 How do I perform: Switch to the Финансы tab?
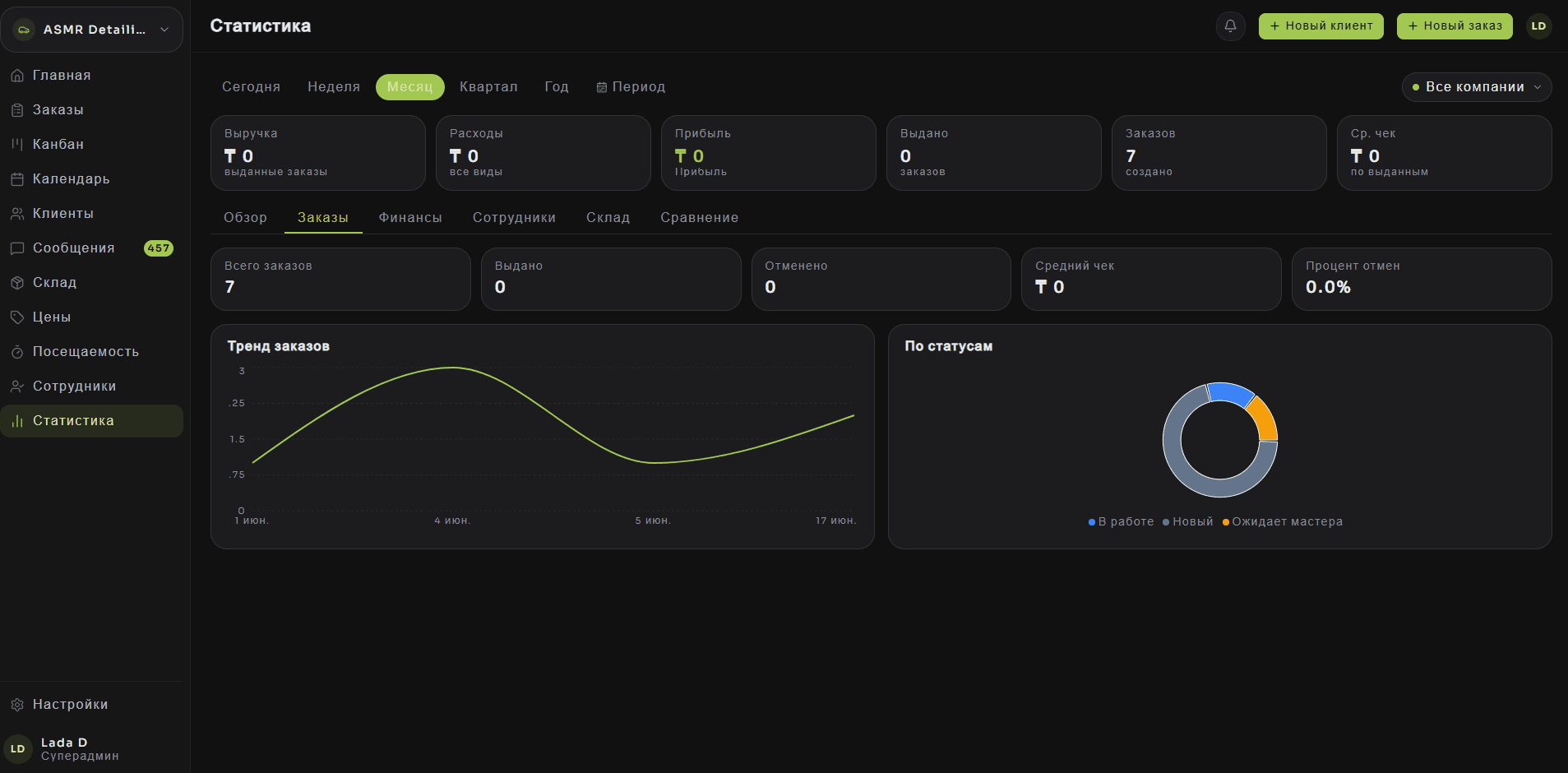(x=410, y=218)
